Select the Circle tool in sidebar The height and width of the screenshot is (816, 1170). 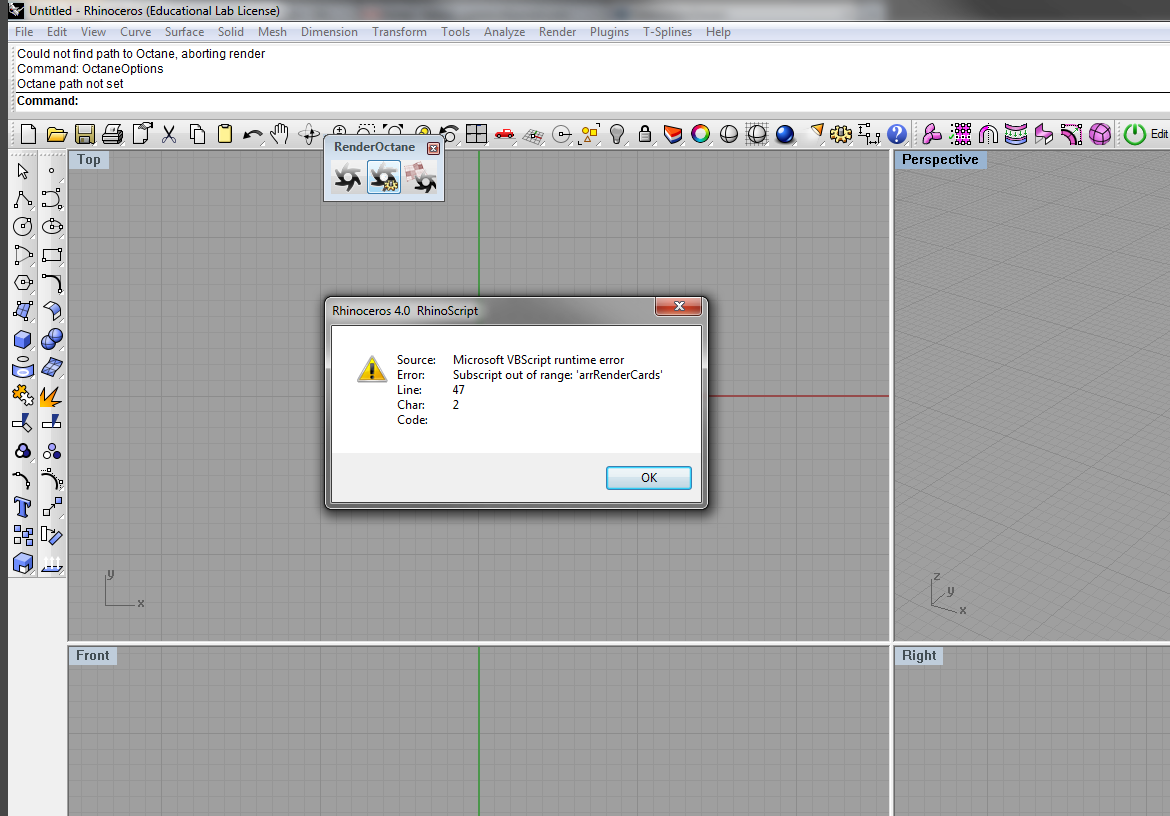tap(23, 227)
